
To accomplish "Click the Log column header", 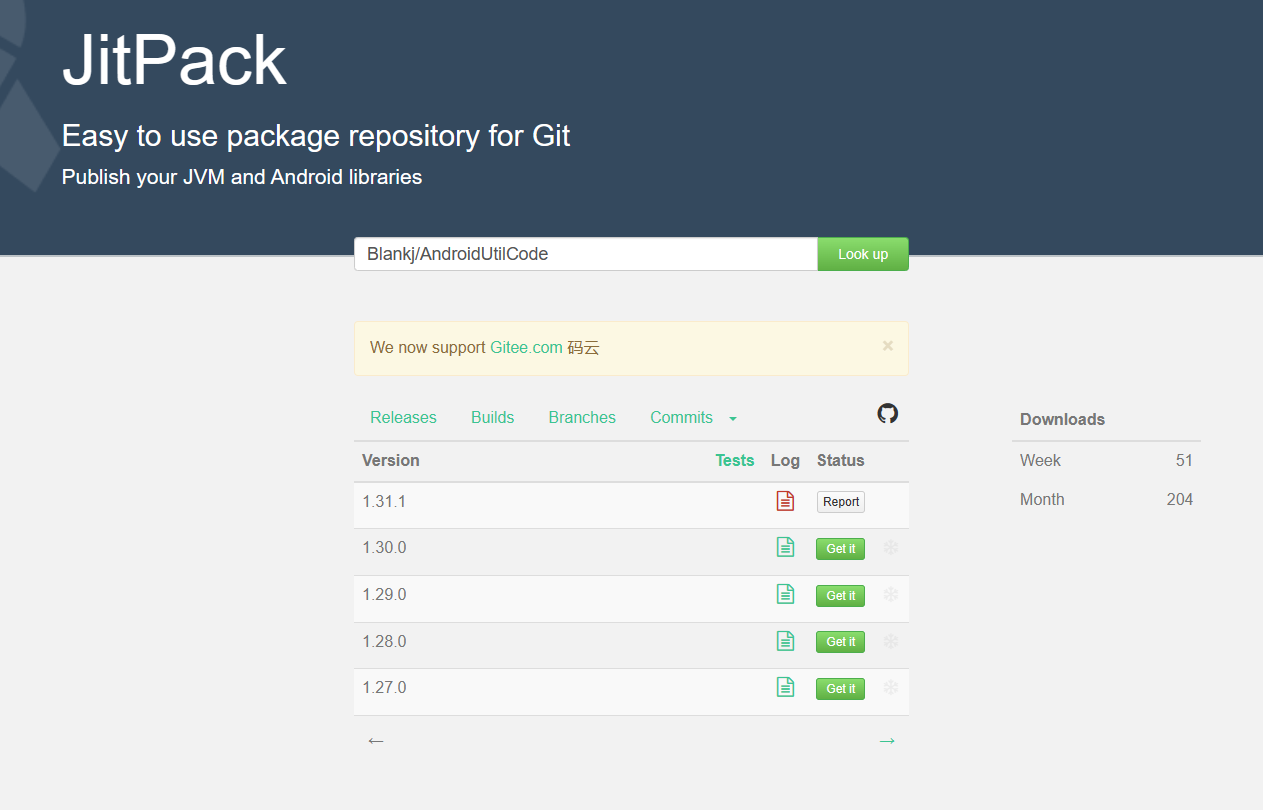I will click(x=785, y=461).
